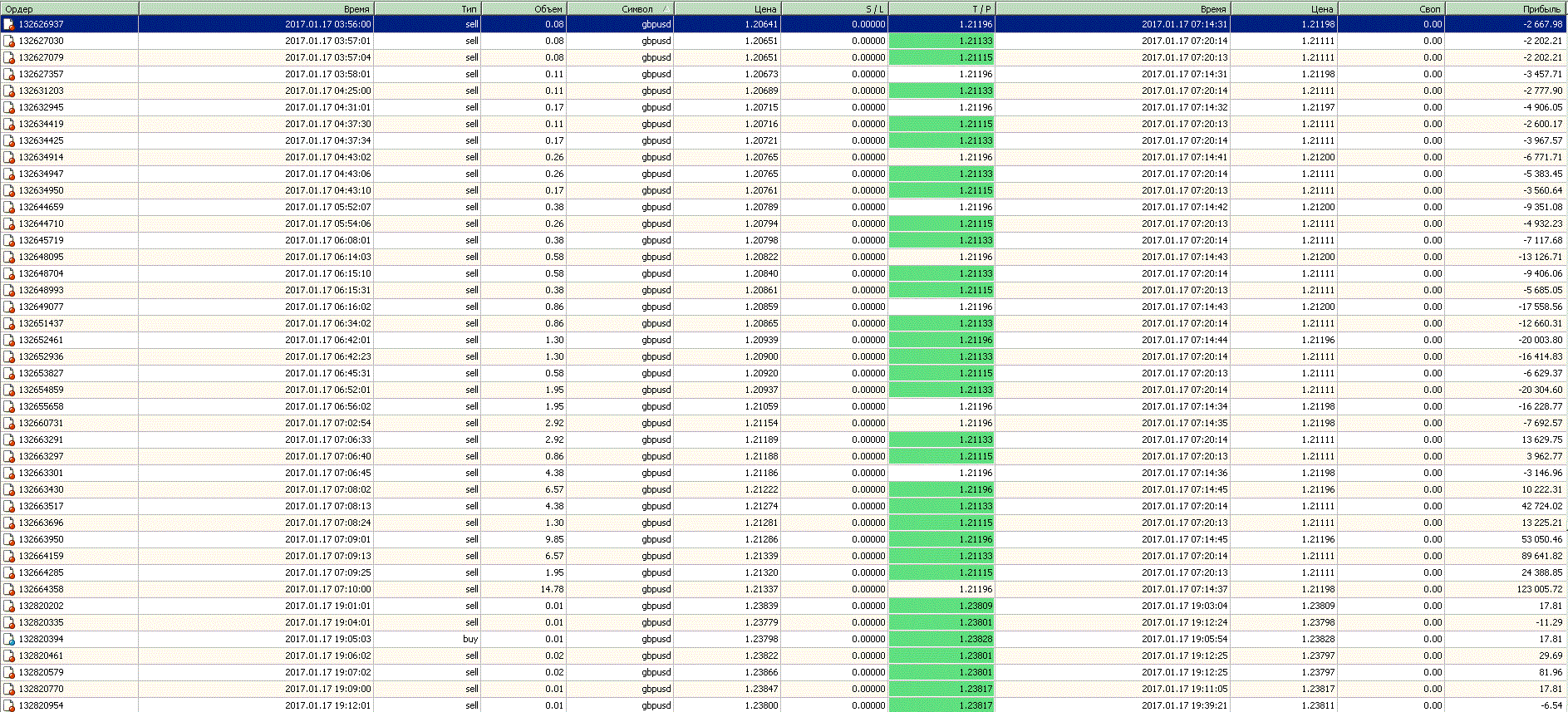Click the S / L column header
Screen dimensions: 1568x712
tap(835, 8)
